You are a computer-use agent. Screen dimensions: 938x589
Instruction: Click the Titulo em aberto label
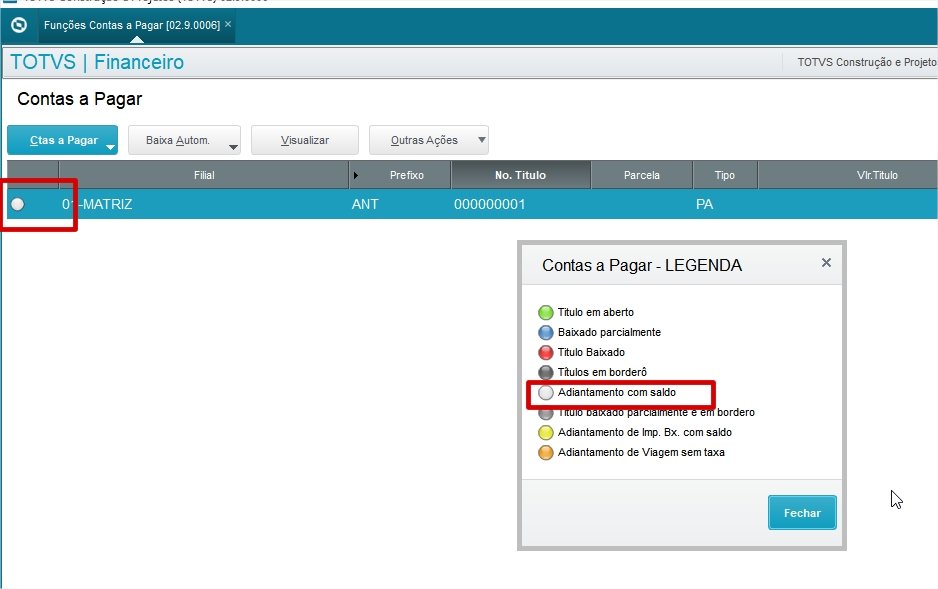(596, 312)
